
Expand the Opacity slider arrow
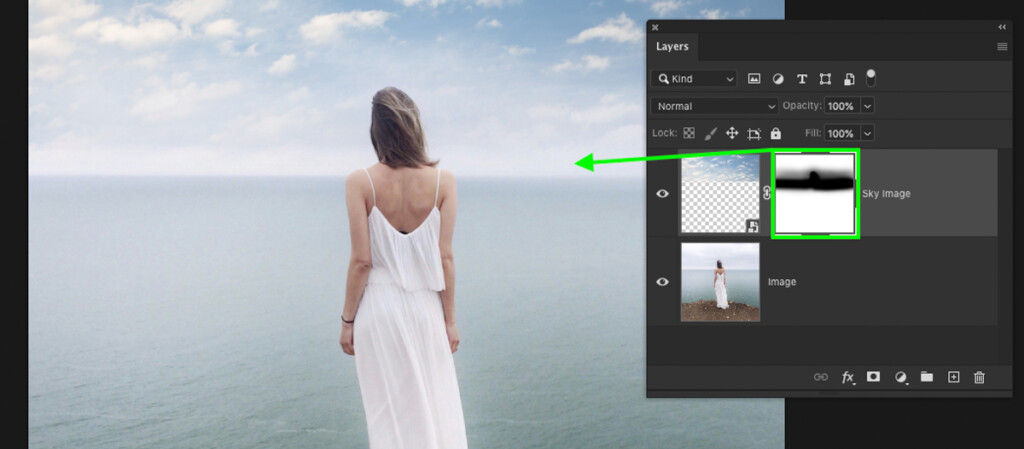(x=867, y=106)
